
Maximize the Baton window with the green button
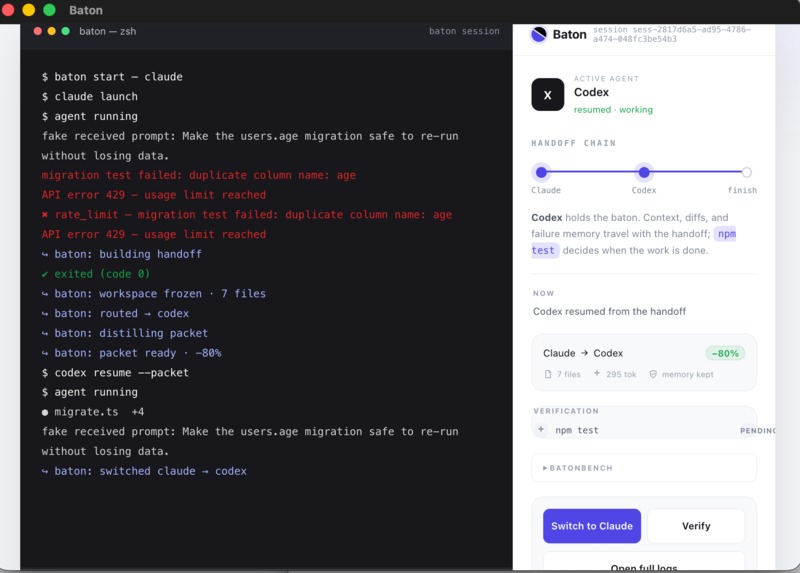coord(49,10)
